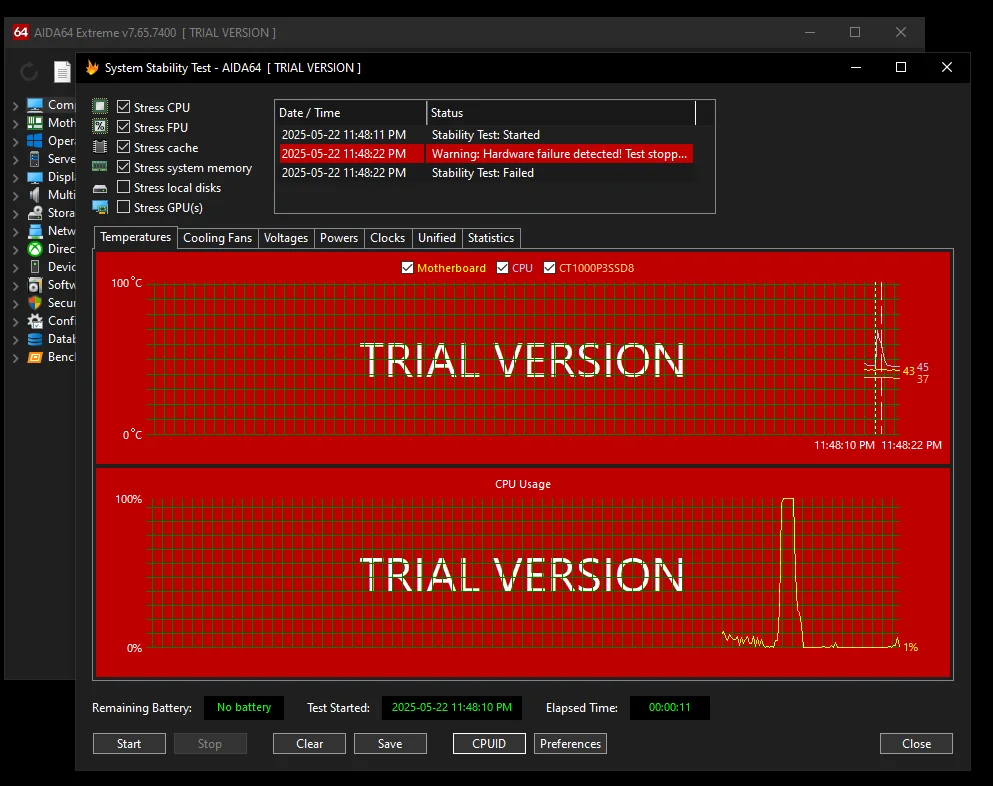Click the Report page icon in toolbar
This screenshot has height=786, width=993.
point(62,71)
